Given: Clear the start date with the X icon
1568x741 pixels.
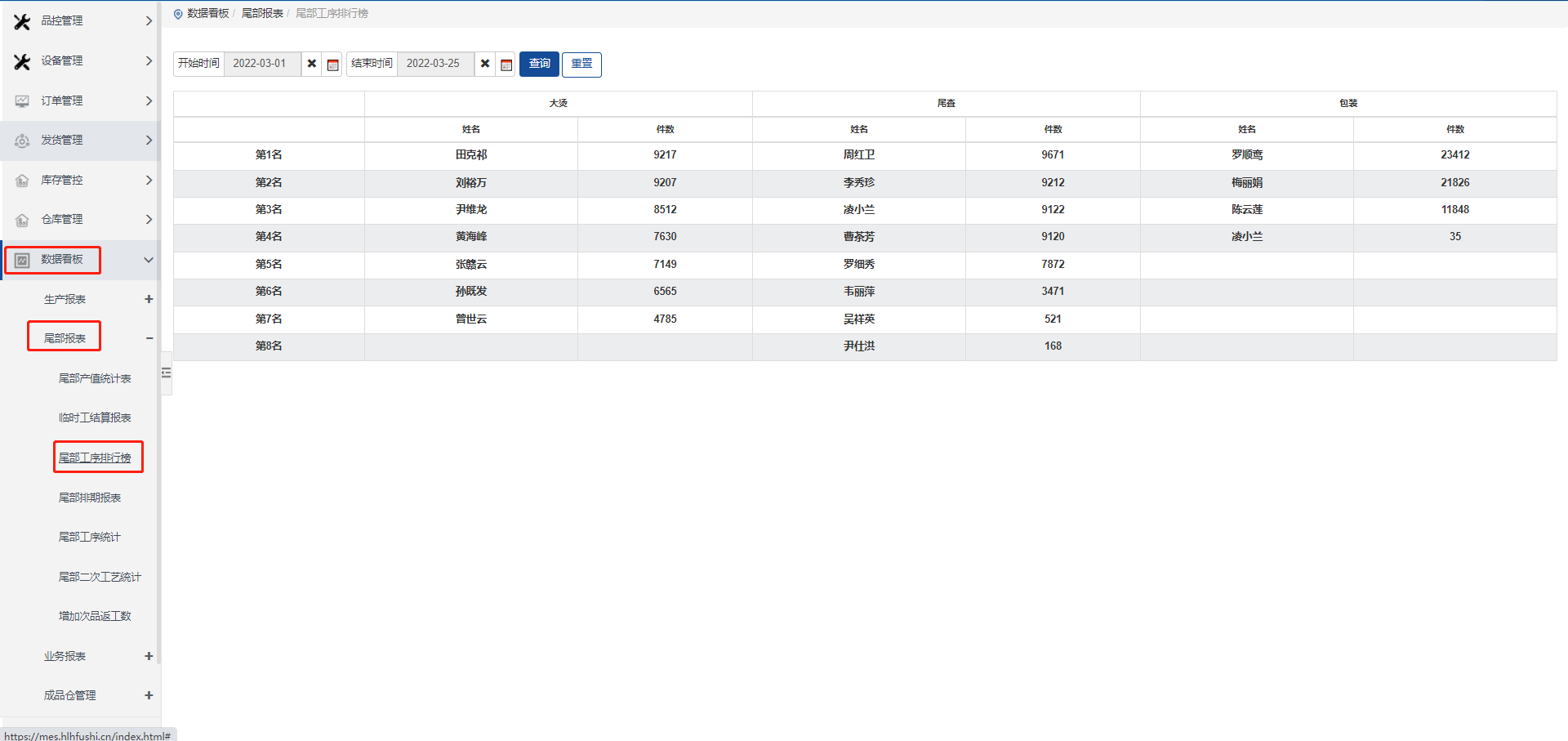Looking at the screenshot, I should (x=311, y=64).
